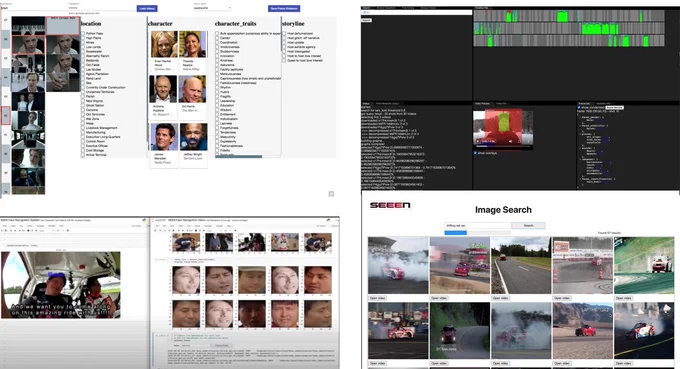Open video under the red car on straight road thumbnail
This screenshot has width=680, height=369.
(x=500, y=298)
